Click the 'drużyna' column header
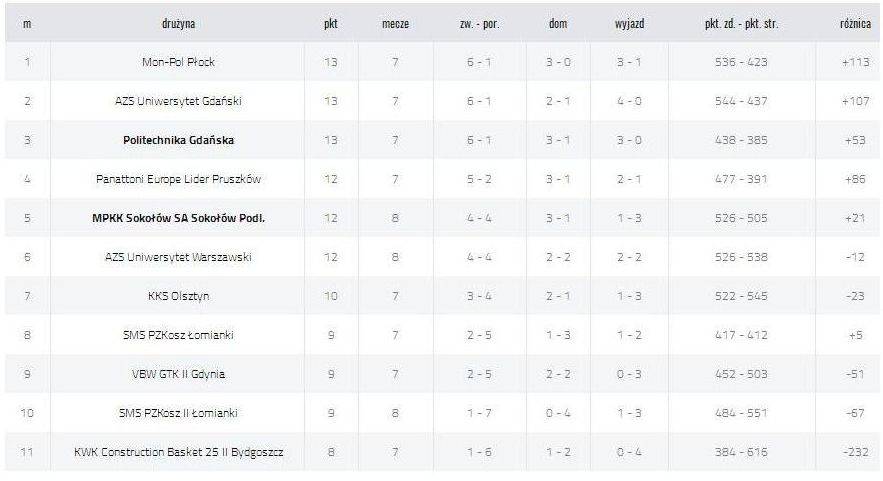 [x=178, y=24]
